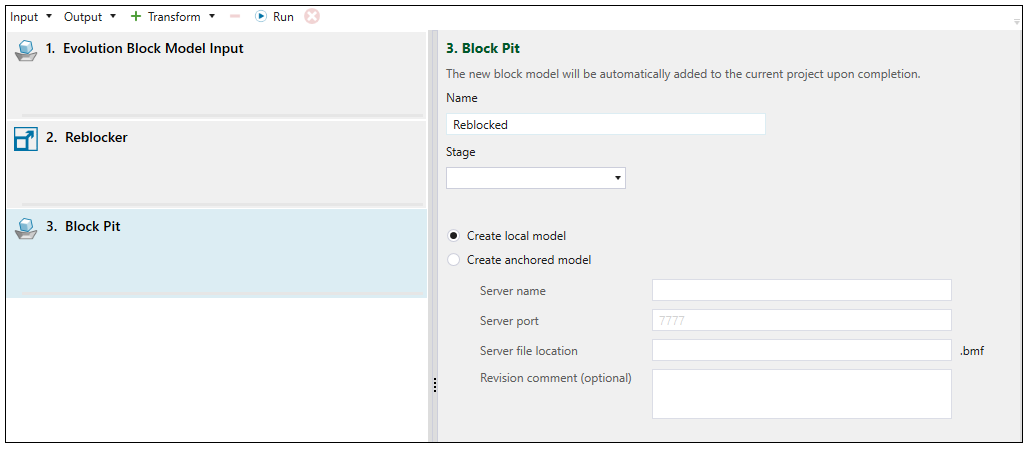Viewport: 1030px width, 449px height.
Task: Click the Server name text field
Action: pyautogui.click(x=801, y=290)
